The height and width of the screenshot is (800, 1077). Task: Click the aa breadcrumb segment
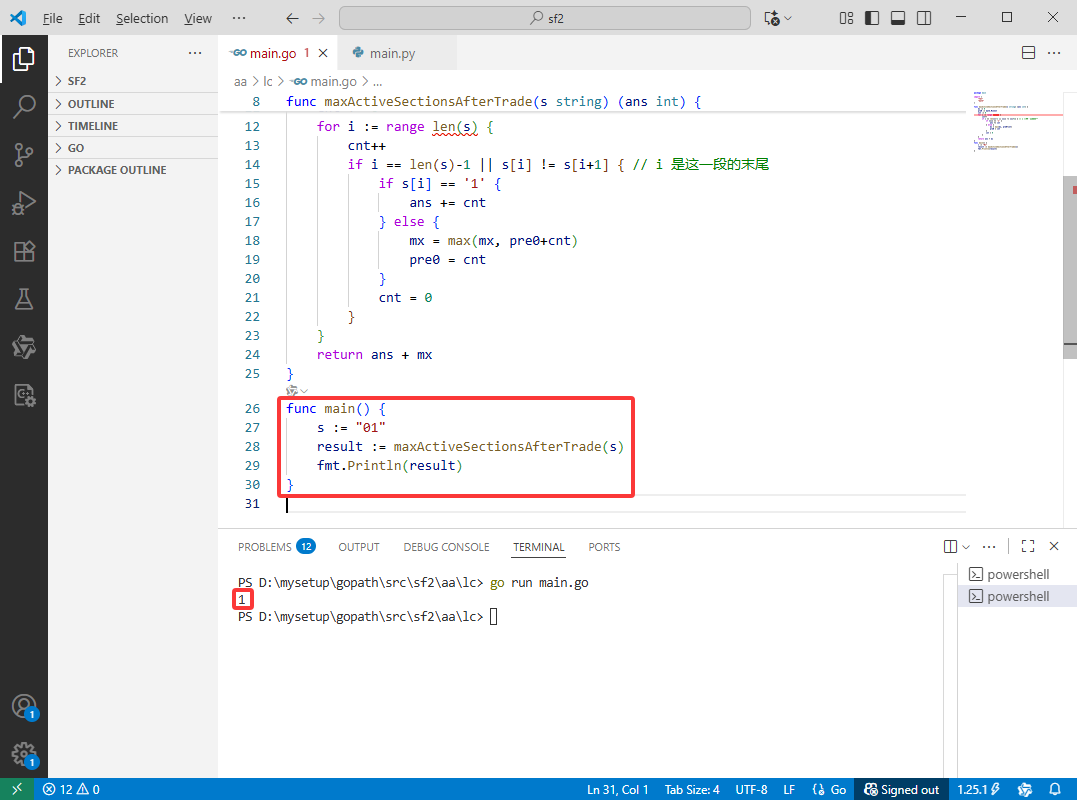(240, 81)
